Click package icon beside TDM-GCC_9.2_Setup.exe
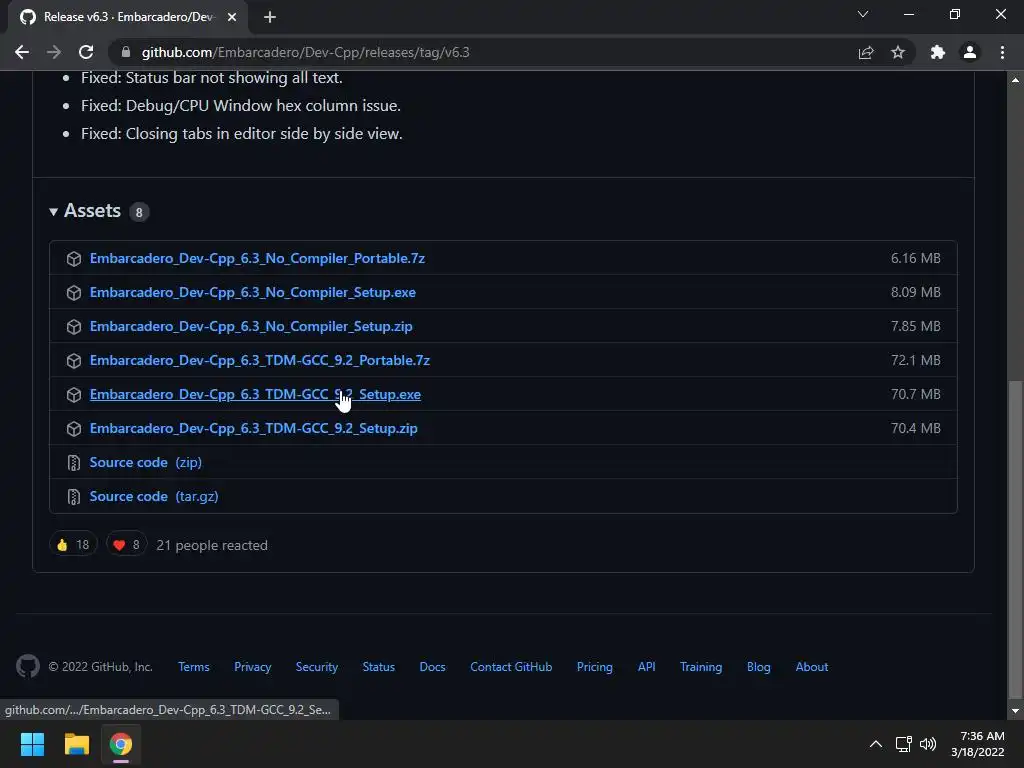 (74, 394)
